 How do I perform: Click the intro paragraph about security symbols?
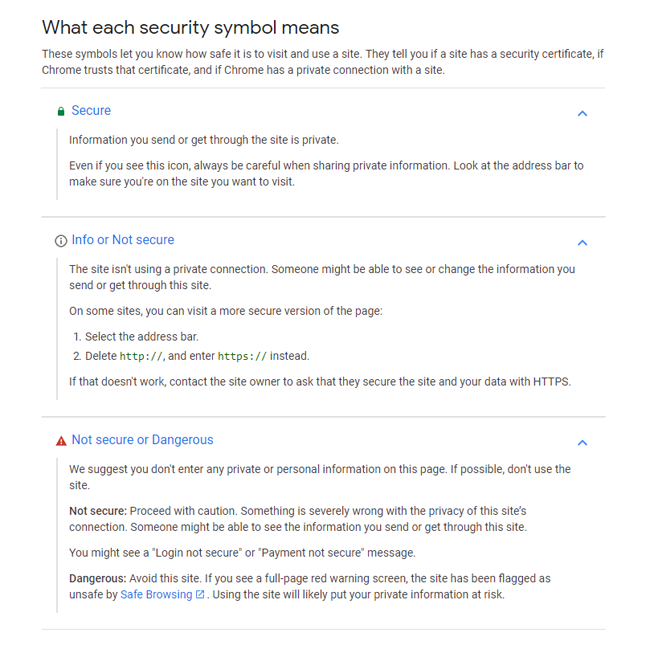(x=323, y=62)
